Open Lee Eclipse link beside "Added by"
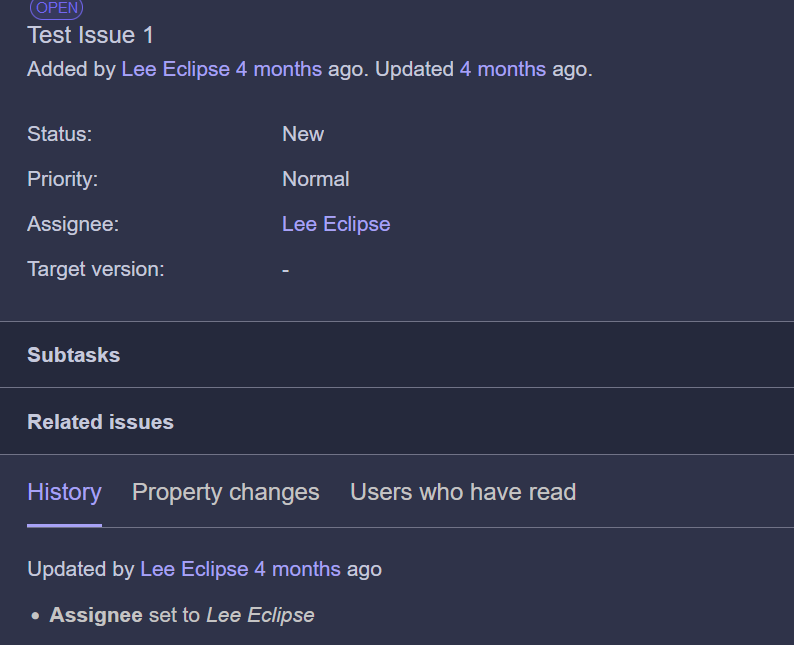 click(175, 69)
